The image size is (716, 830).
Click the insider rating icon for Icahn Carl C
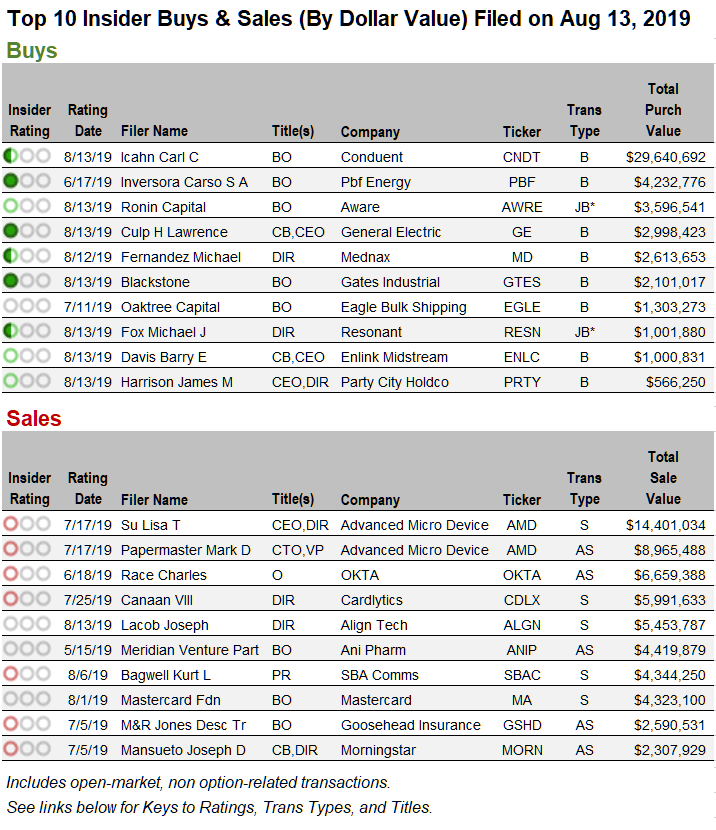point(27,157)
